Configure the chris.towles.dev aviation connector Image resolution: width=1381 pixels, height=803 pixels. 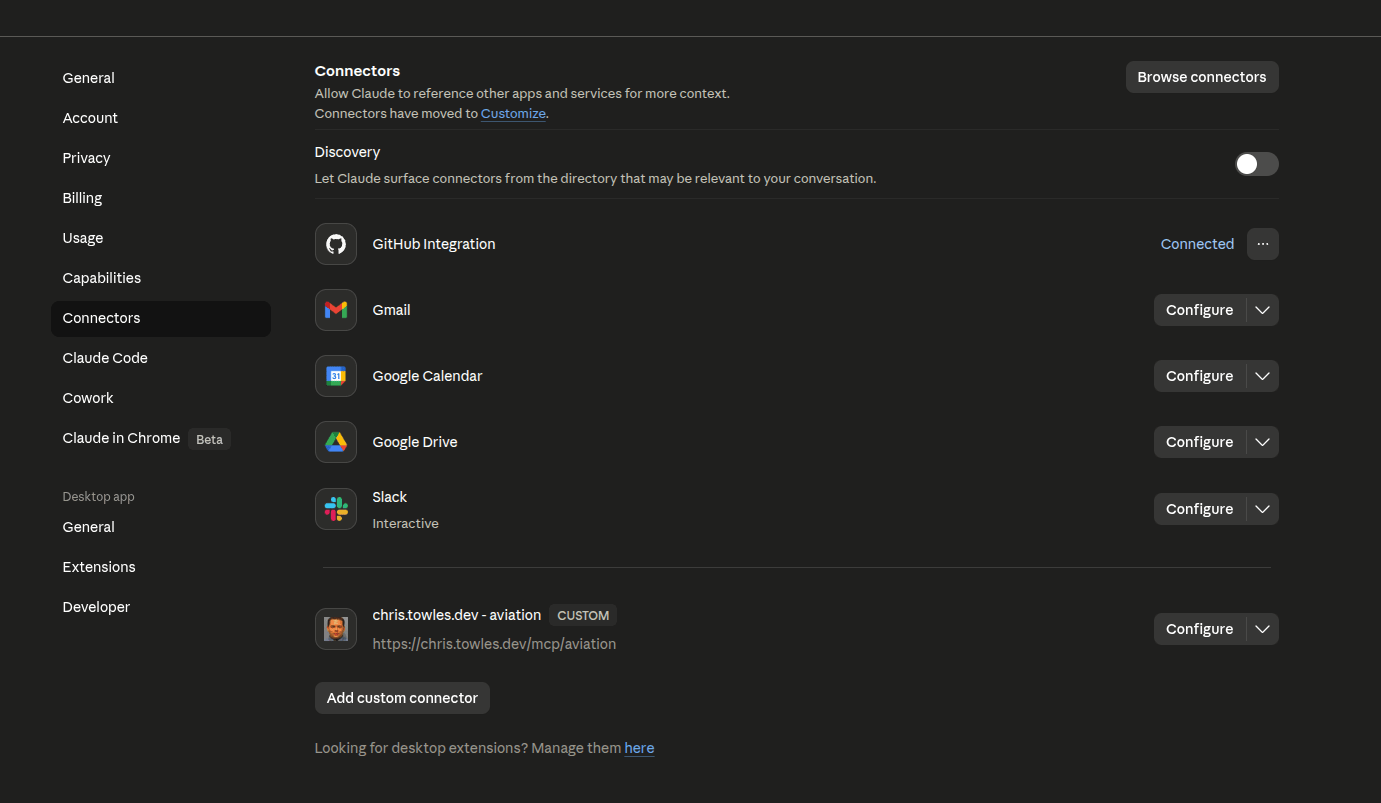click(1200, 629)
